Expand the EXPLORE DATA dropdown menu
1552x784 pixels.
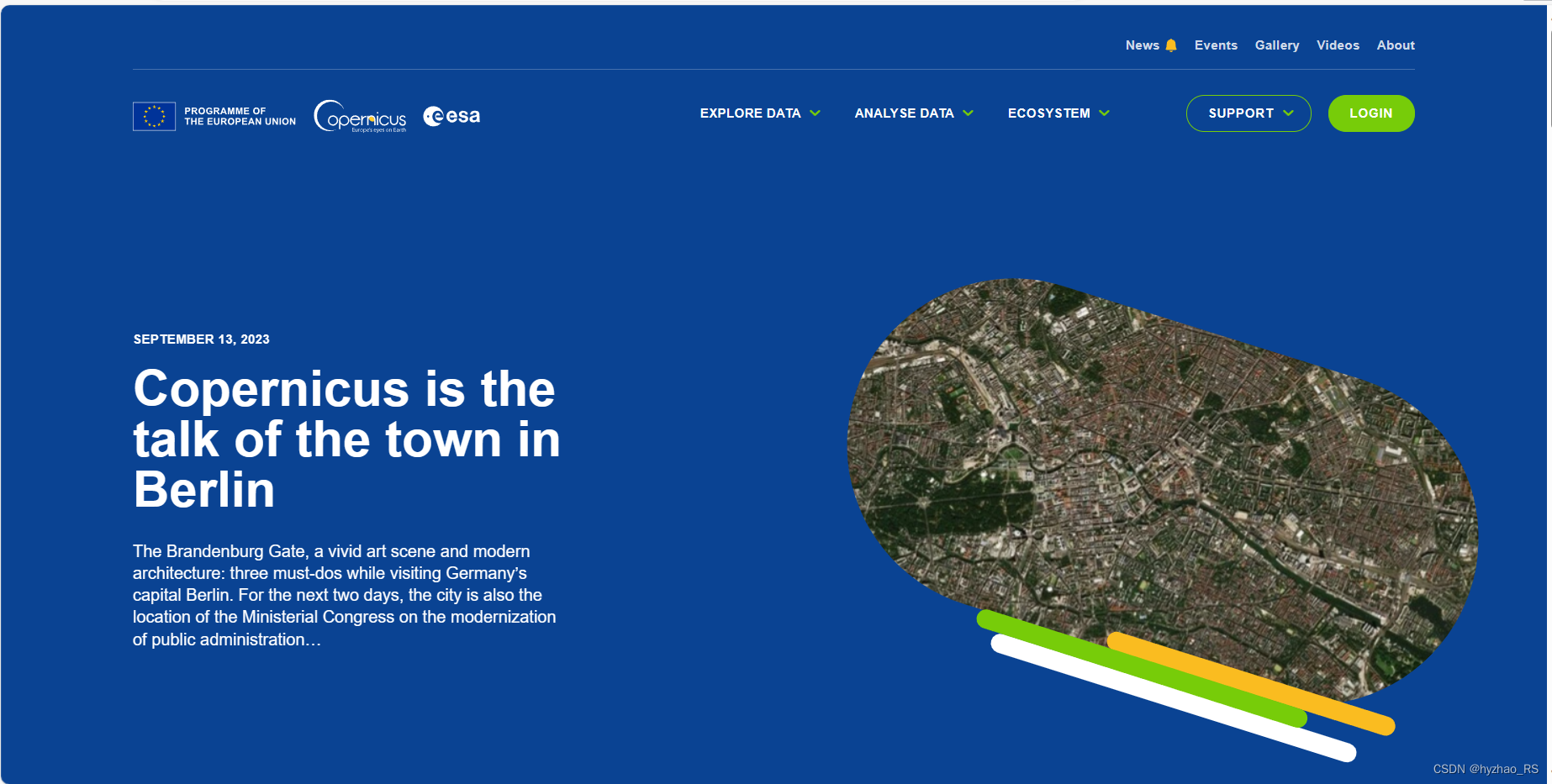point(751,113)
